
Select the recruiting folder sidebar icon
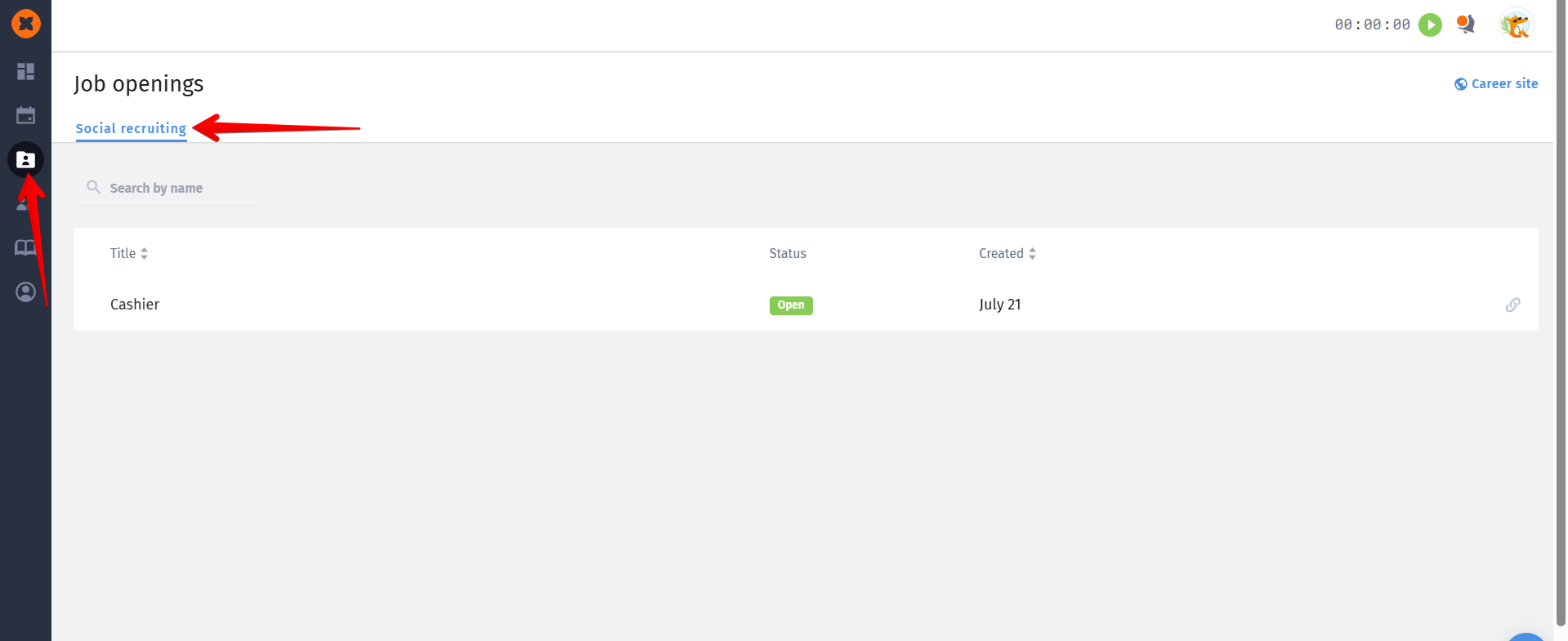(25, 160)
